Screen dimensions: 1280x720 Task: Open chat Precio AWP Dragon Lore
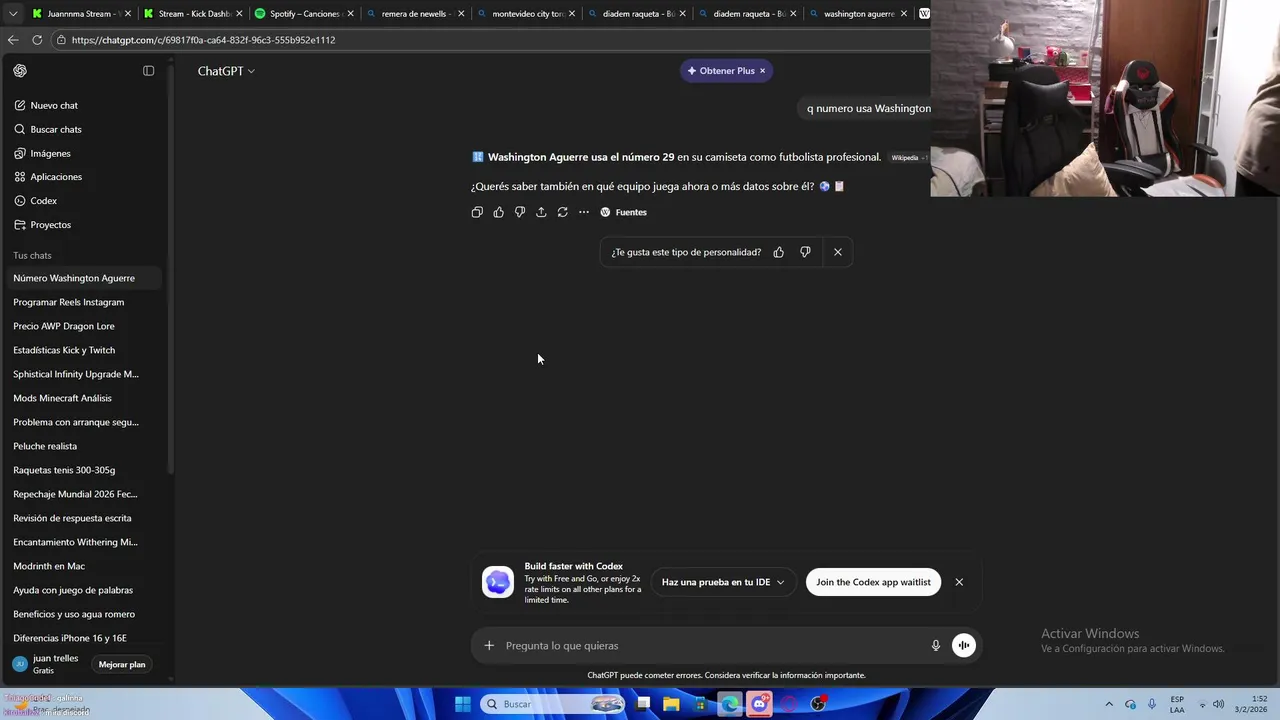[x=82, y=326]
